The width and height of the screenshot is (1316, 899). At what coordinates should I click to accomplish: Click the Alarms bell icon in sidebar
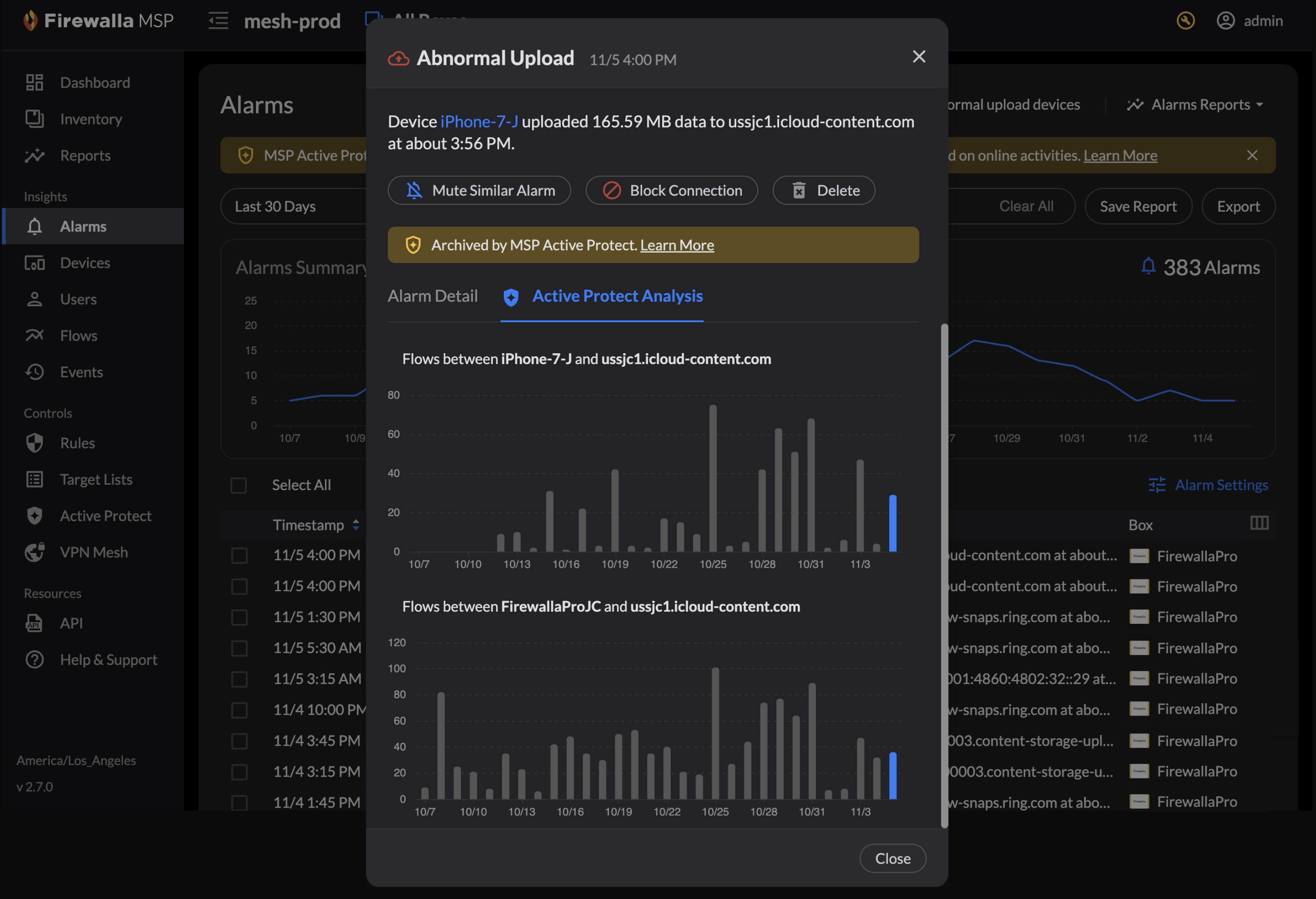(34, 226)
